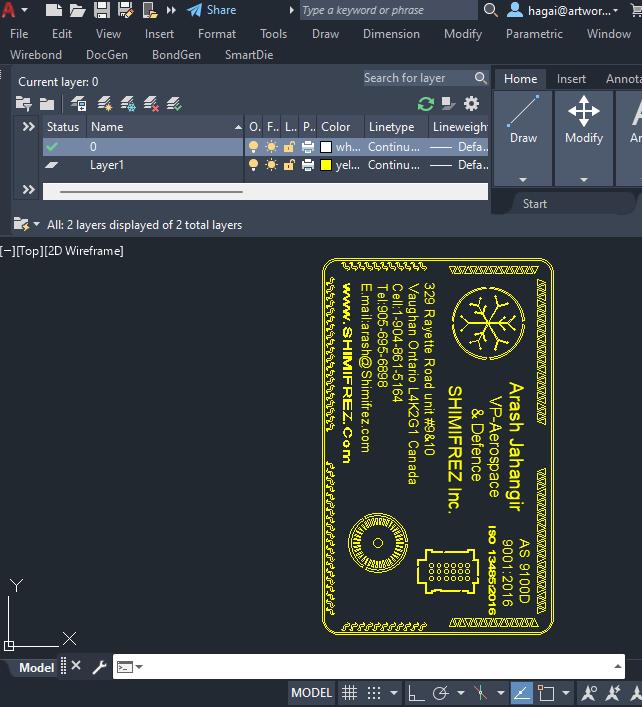Click the green Refresh layers icon

click(x=426, y=104)
